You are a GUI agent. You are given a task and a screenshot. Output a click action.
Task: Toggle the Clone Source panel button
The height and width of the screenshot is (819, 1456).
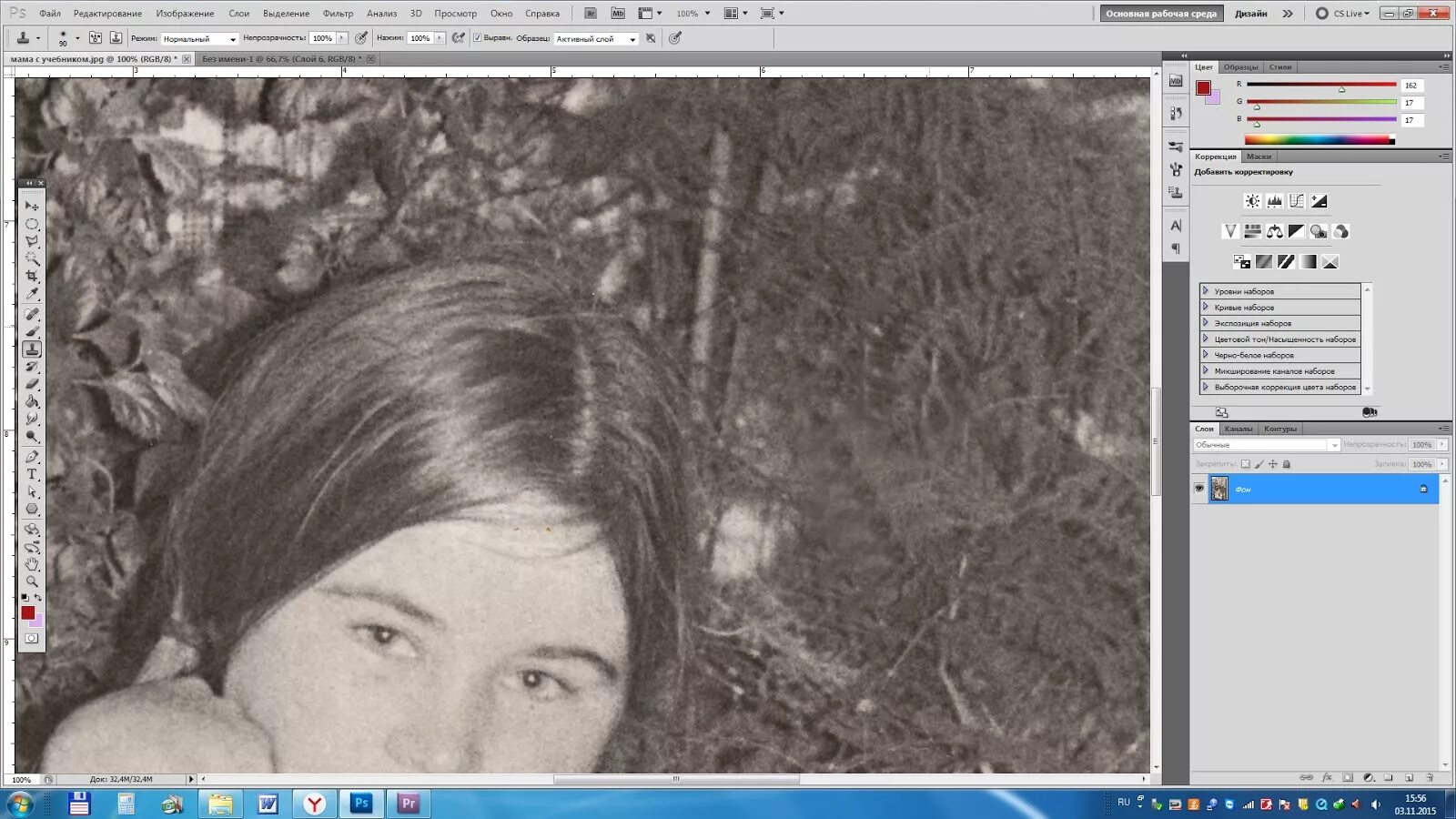click(x=116, y=38)
